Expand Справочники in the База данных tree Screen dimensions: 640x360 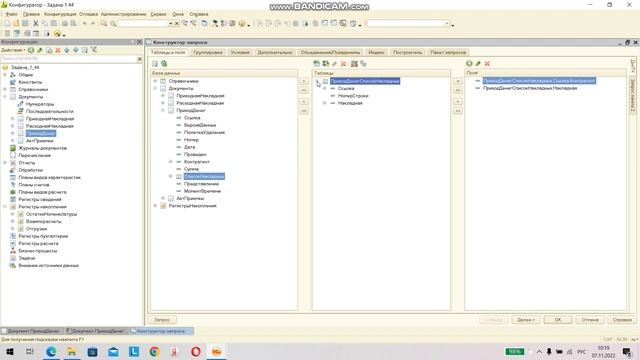156,81
